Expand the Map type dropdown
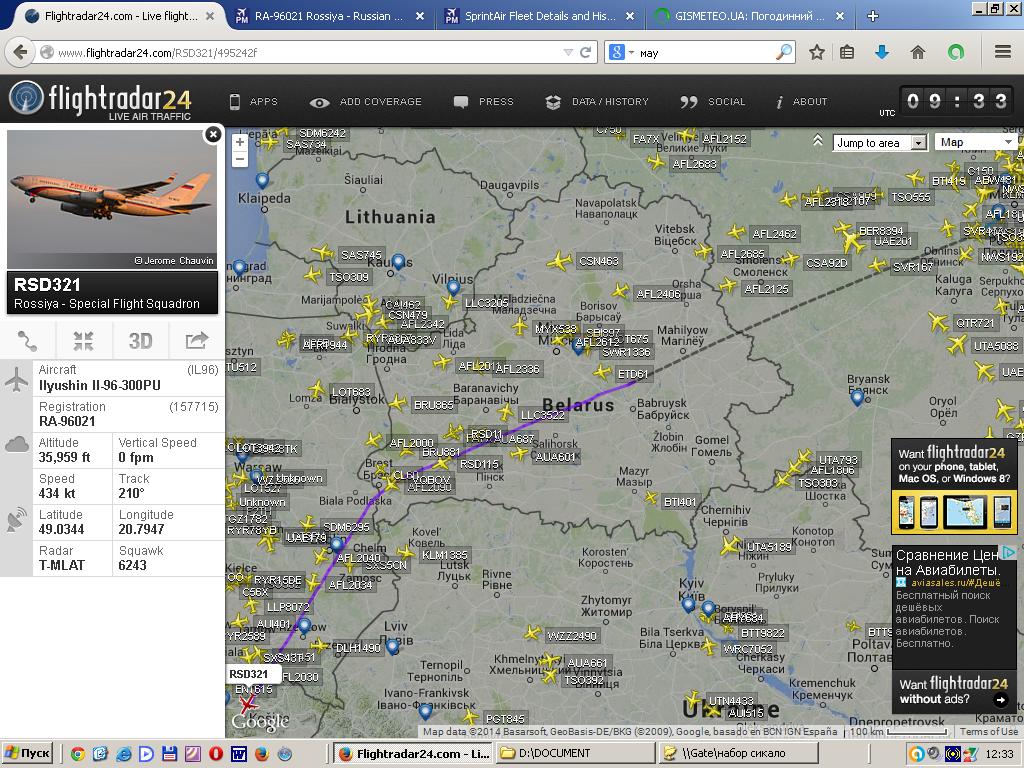 coord(976,142)
